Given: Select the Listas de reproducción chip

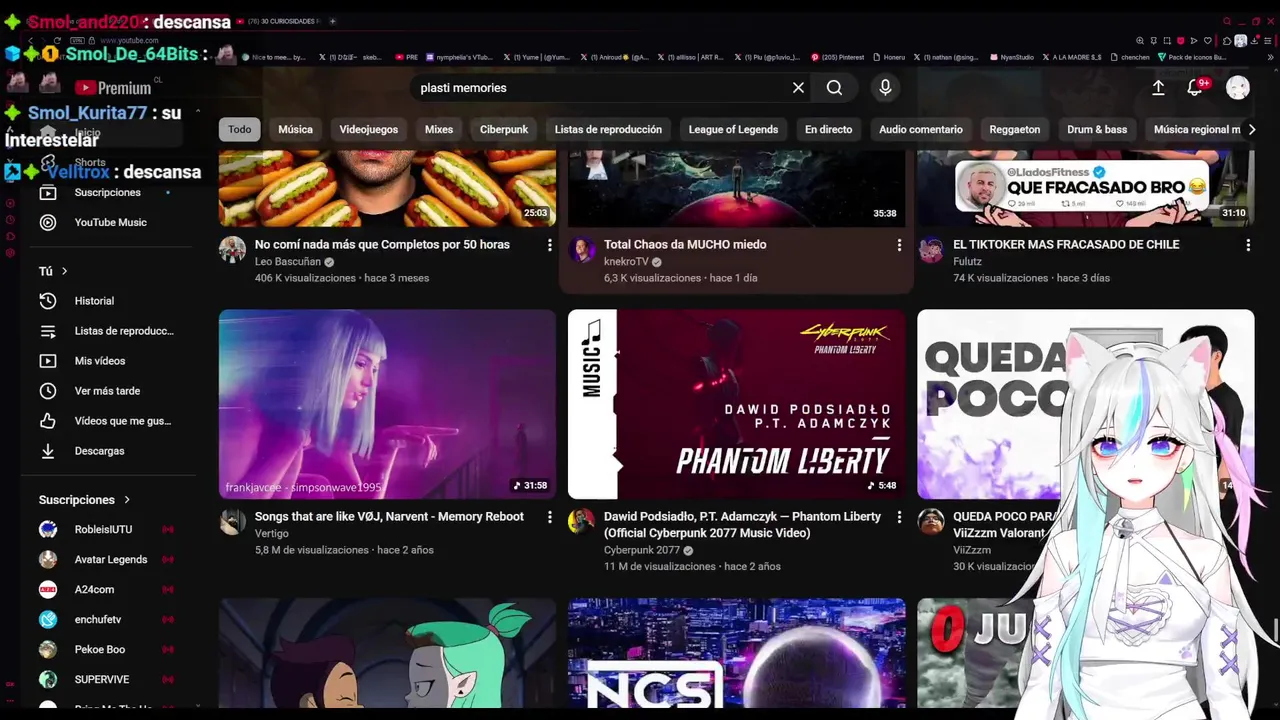Looking at the screenshot, I should pyautogui.click(x=608, y=129).
